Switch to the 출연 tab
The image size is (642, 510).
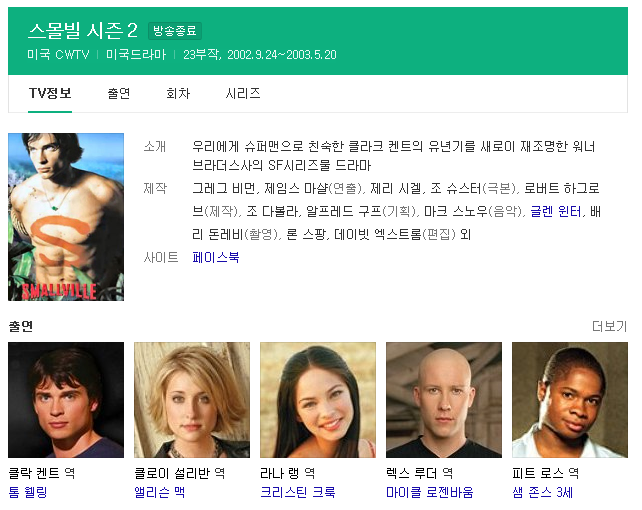[x=119, y=94]
